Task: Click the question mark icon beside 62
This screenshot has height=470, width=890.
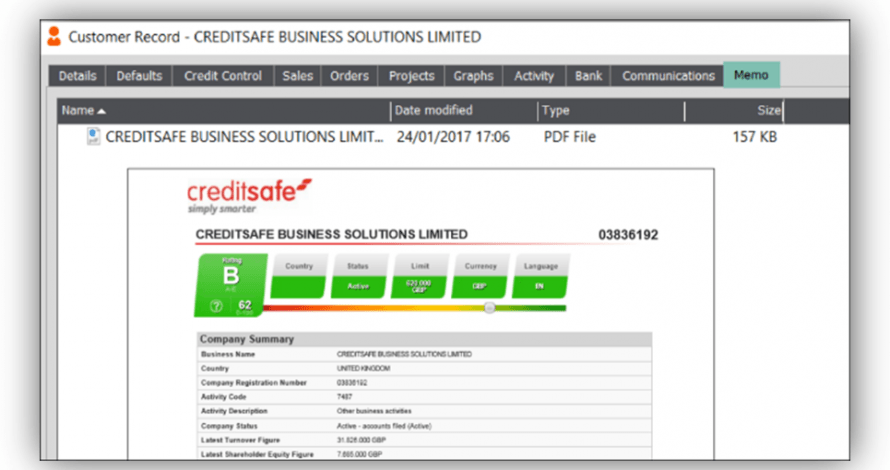Action: click(x=216, y=306)
